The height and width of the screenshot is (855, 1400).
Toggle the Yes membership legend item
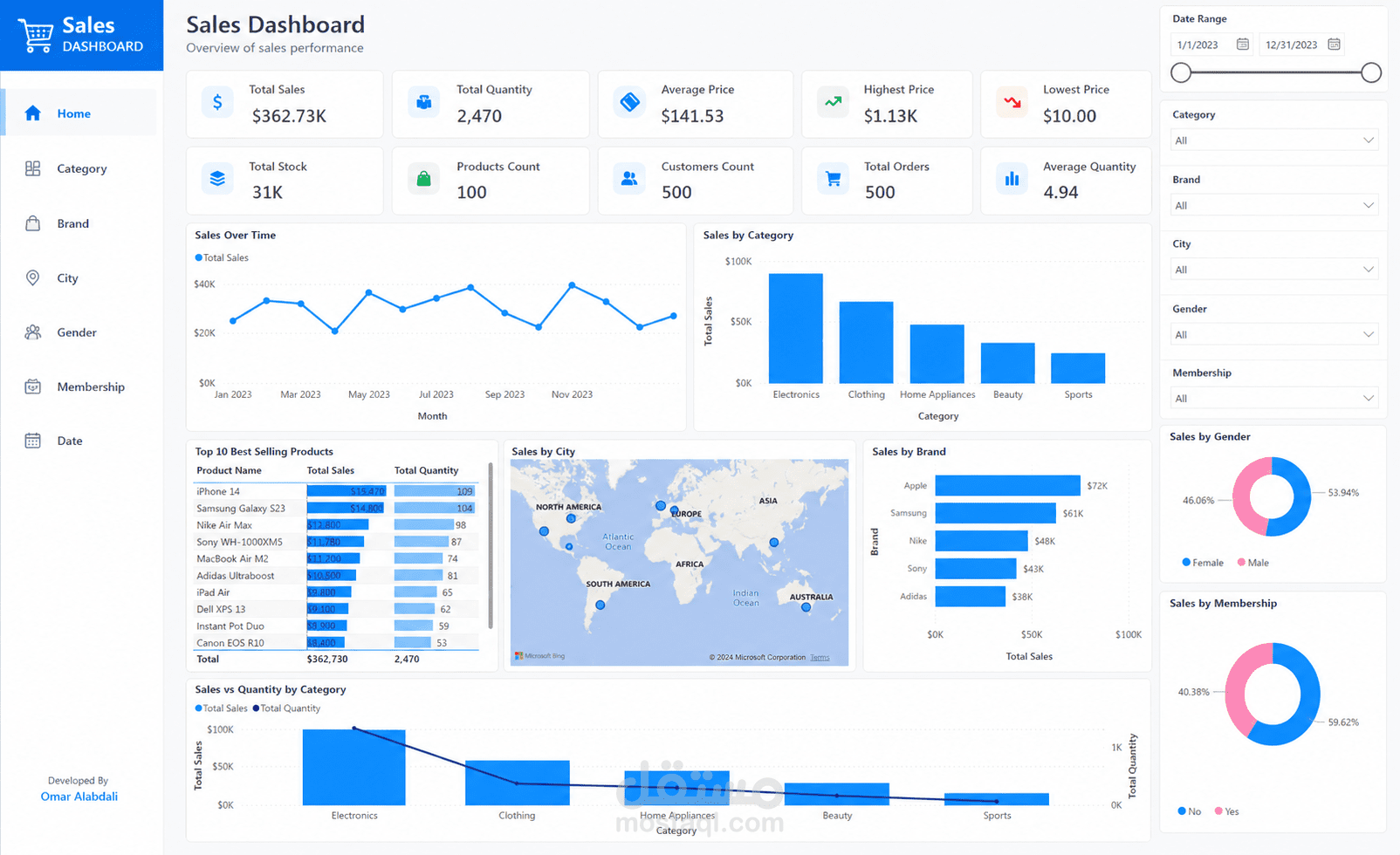tap(1227, 811)
